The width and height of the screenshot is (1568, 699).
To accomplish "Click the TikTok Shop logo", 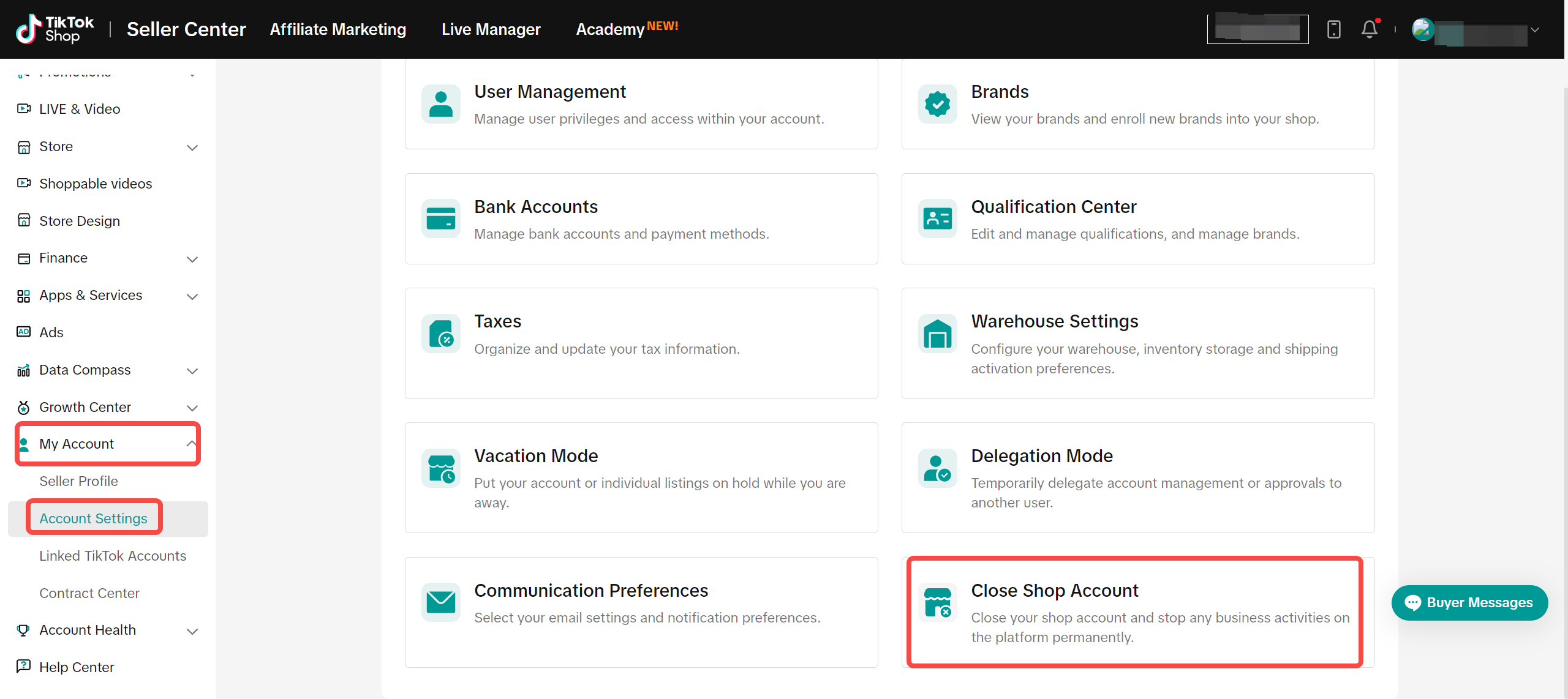I will click(55, 29).
